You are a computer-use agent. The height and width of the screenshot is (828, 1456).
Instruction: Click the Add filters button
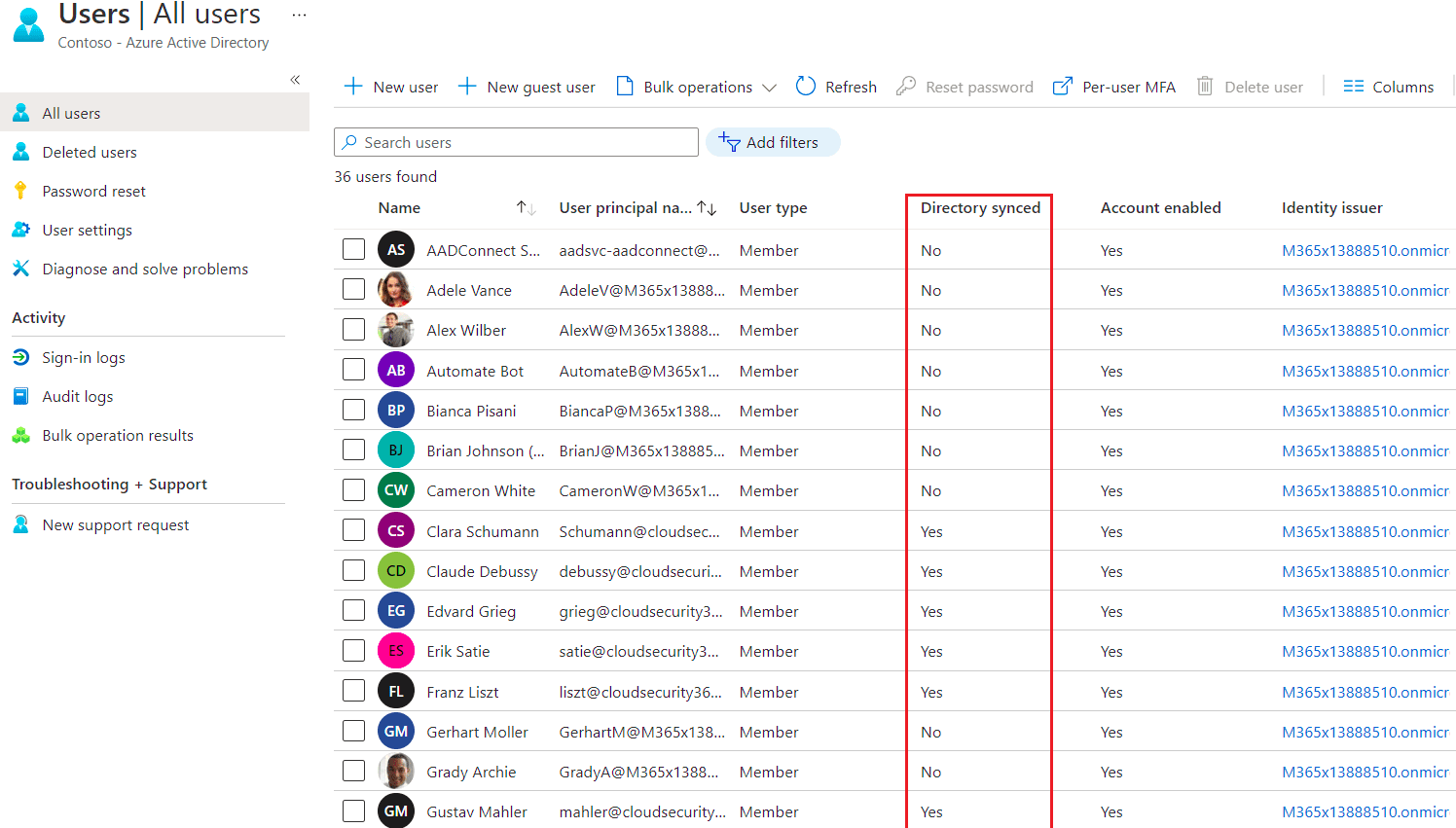click(x=773, y=142)
